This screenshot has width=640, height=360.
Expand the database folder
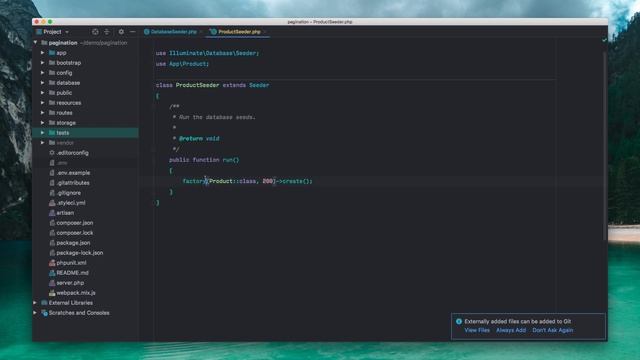[42, 83]
